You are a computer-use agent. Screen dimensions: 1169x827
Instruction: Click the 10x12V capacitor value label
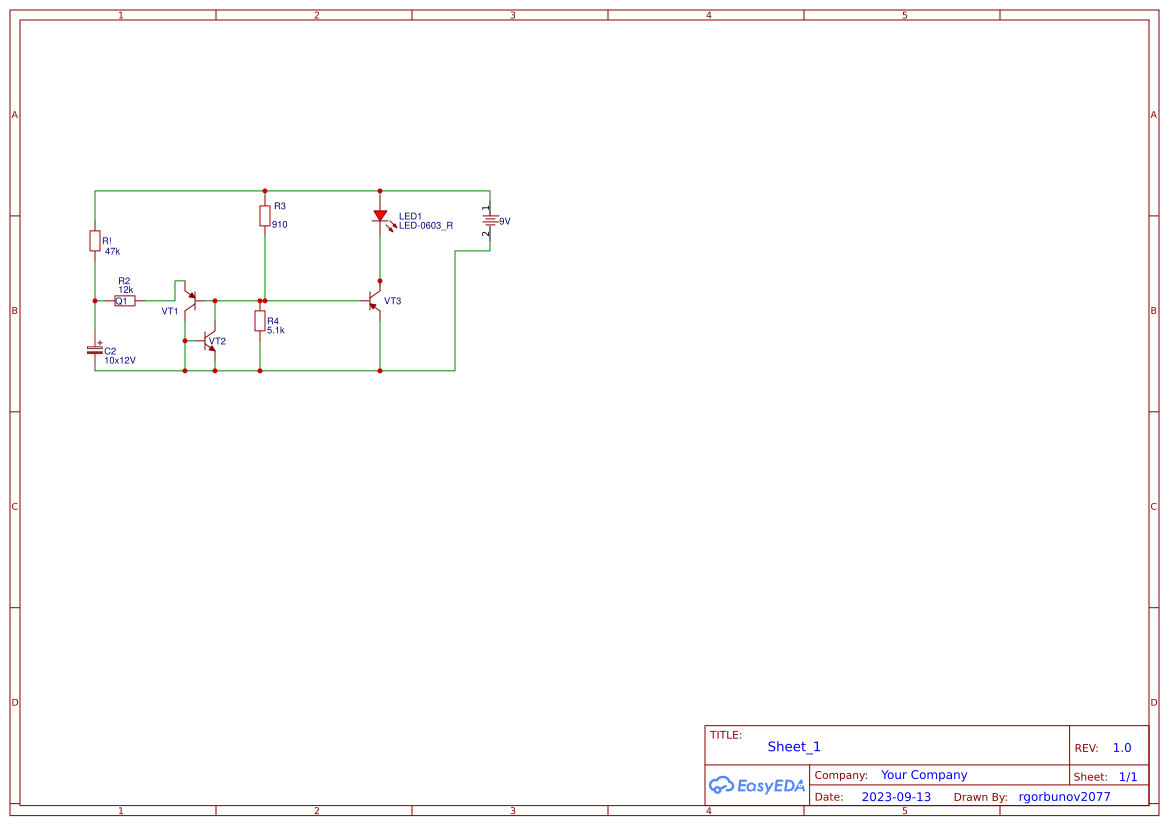[x=119, y=359]
